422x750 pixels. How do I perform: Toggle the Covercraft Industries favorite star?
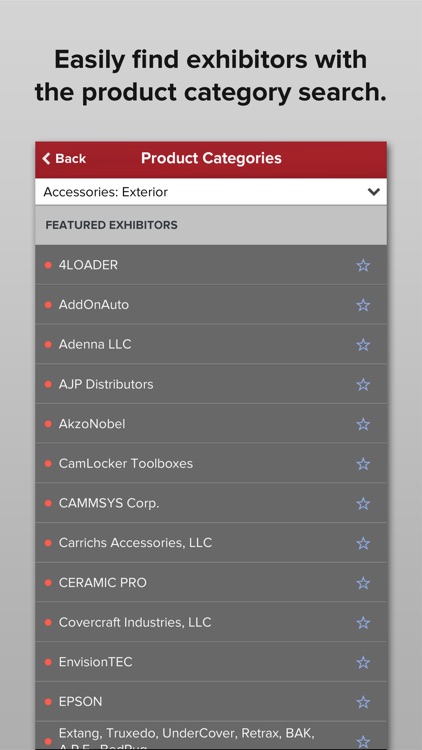[363, 623]
